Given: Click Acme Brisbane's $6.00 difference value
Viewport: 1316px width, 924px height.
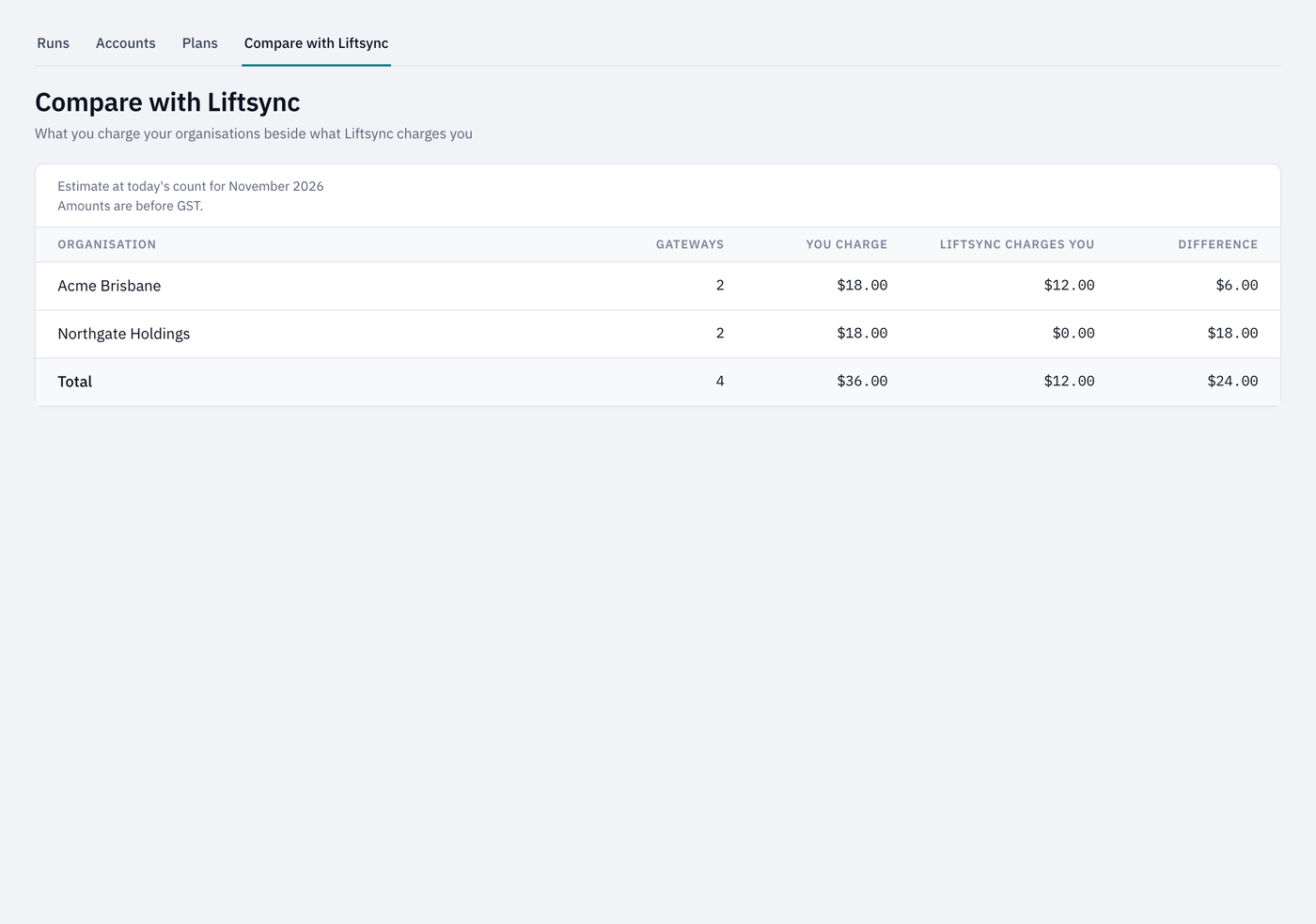Looking at the screenshot, I should tap(1237, 285).
